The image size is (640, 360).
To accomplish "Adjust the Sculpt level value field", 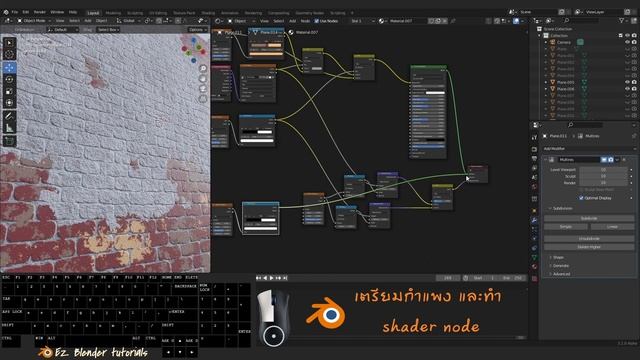I will pos(604,176).
